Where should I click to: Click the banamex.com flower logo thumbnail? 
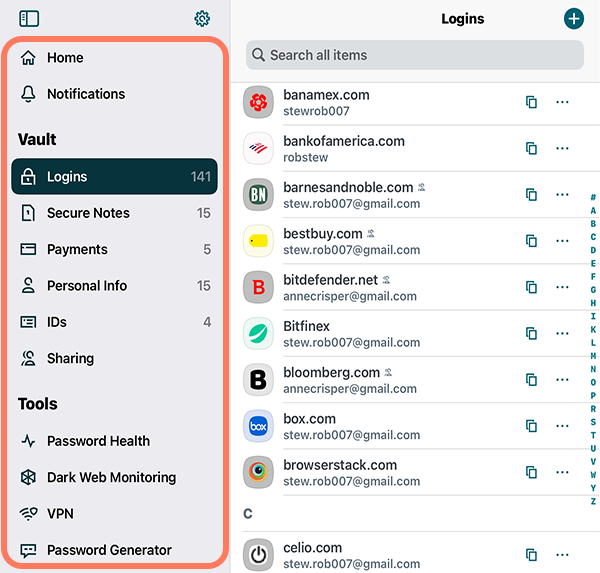coord(258,102)
